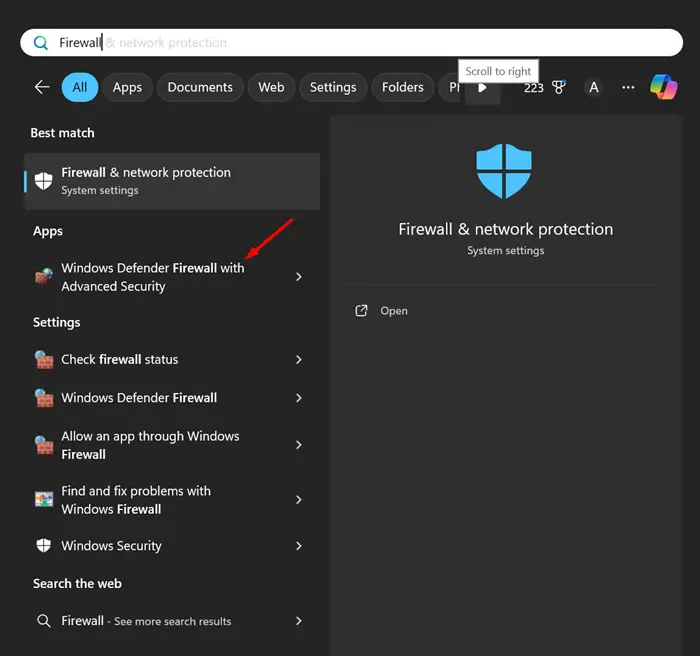The height and width of the screenshot is (656, 700).
Task: Click the large blue Firewall shield icon
Action: pyautogui.click(x=504, y=171)
